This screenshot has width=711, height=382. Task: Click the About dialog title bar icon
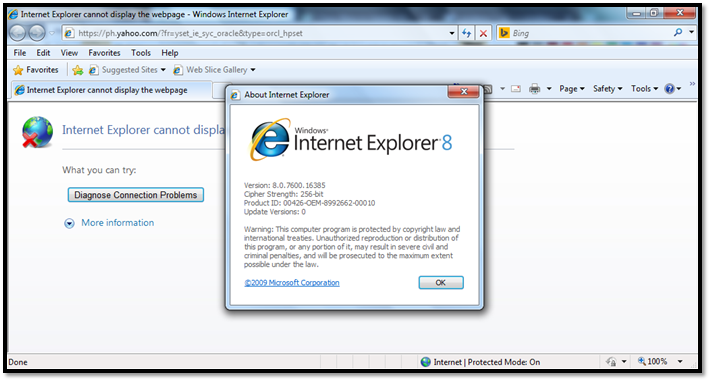235,95
